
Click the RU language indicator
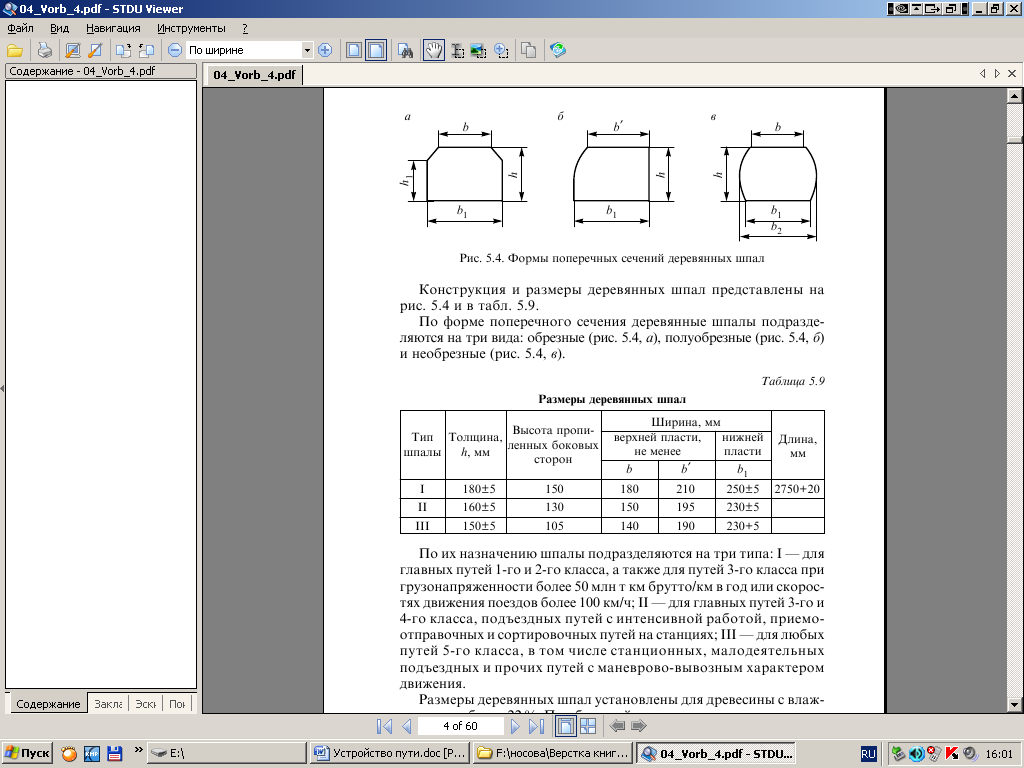868,754
